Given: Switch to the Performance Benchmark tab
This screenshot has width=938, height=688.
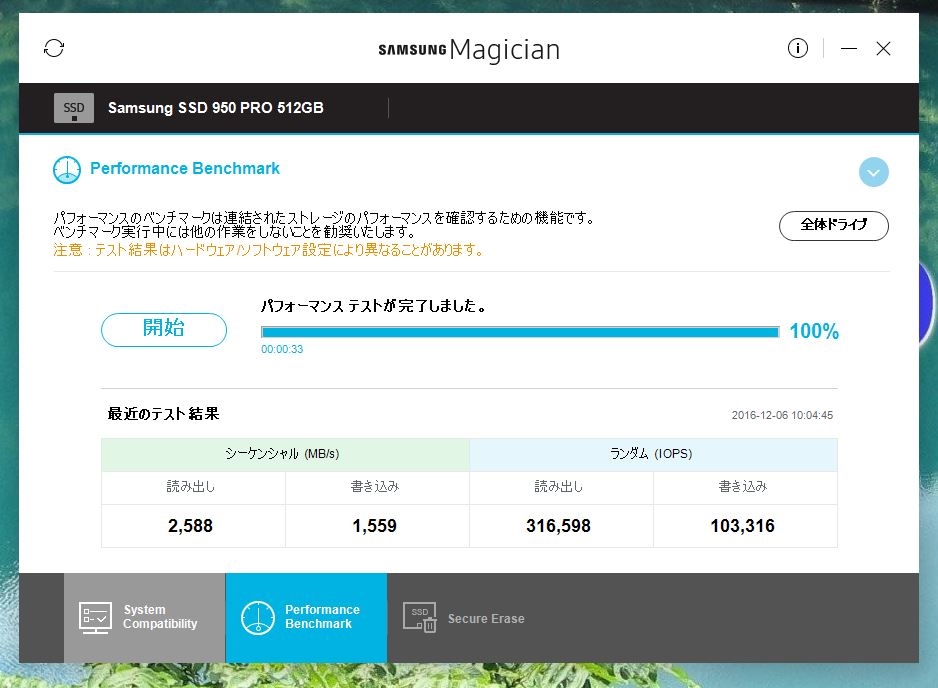Looking at the screenshot, I should (x=306, y=617).
